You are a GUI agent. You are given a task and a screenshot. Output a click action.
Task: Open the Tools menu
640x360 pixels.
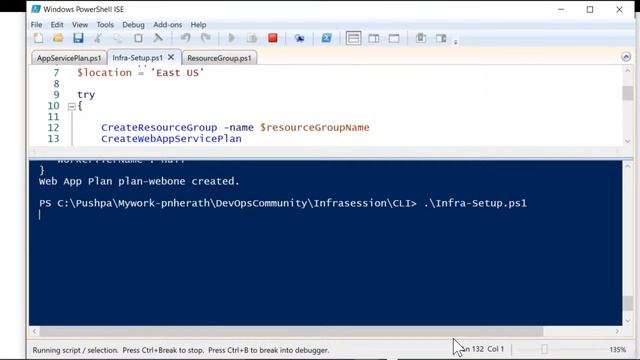(105, 24)
